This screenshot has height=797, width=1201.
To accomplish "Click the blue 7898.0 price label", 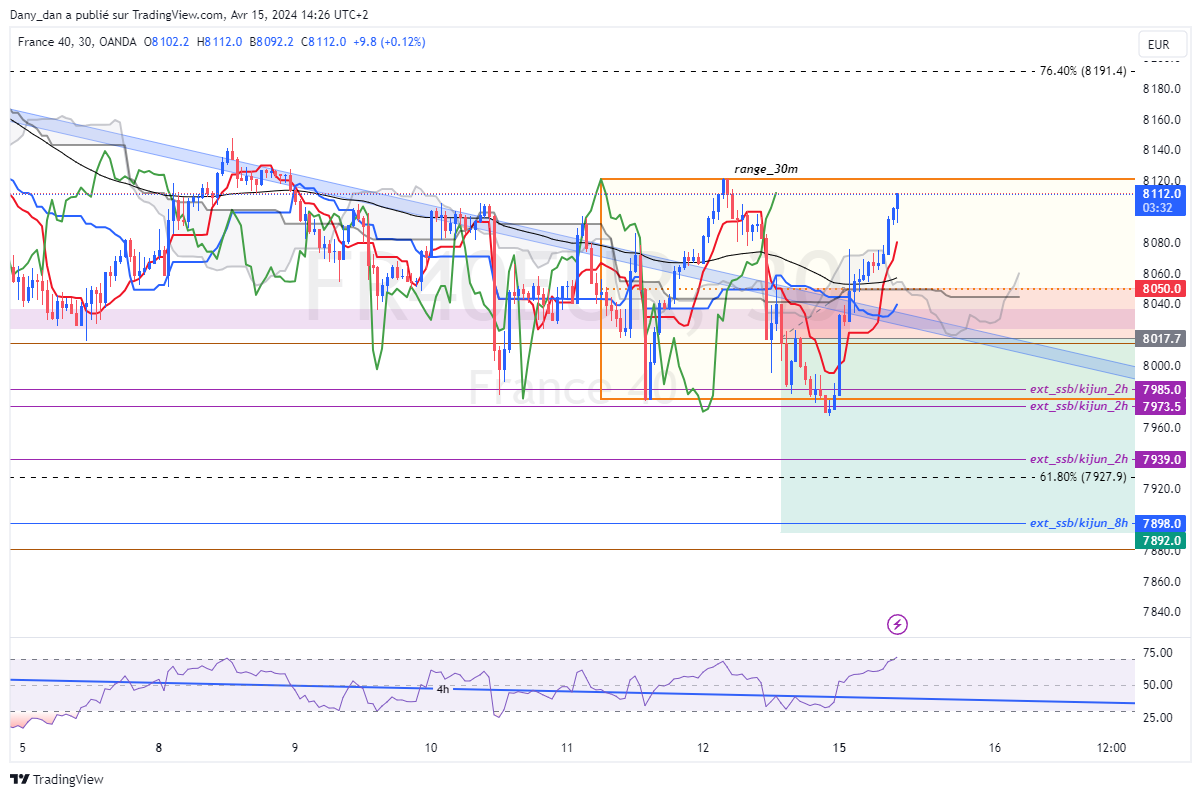I will coord(1161,523).
